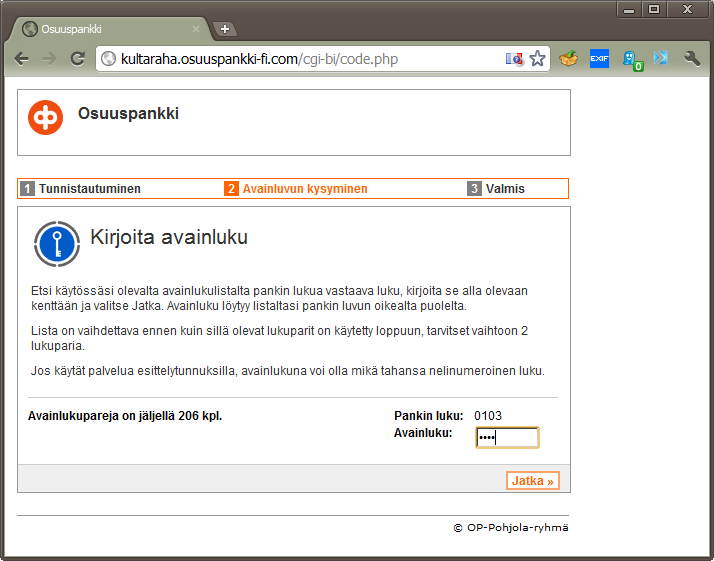Select the Osuuspankki browser tab
This screenshot has width=714, height=561.
[109, 29]
